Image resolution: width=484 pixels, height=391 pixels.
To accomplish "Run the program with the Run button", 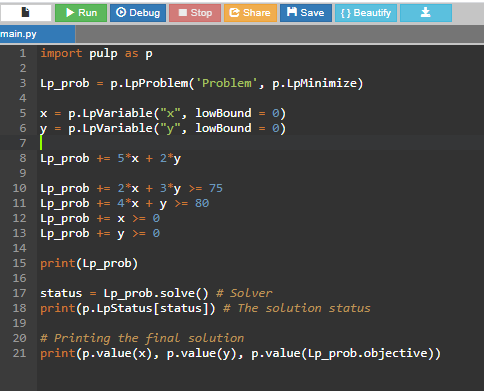I will (x=81, y=13).
